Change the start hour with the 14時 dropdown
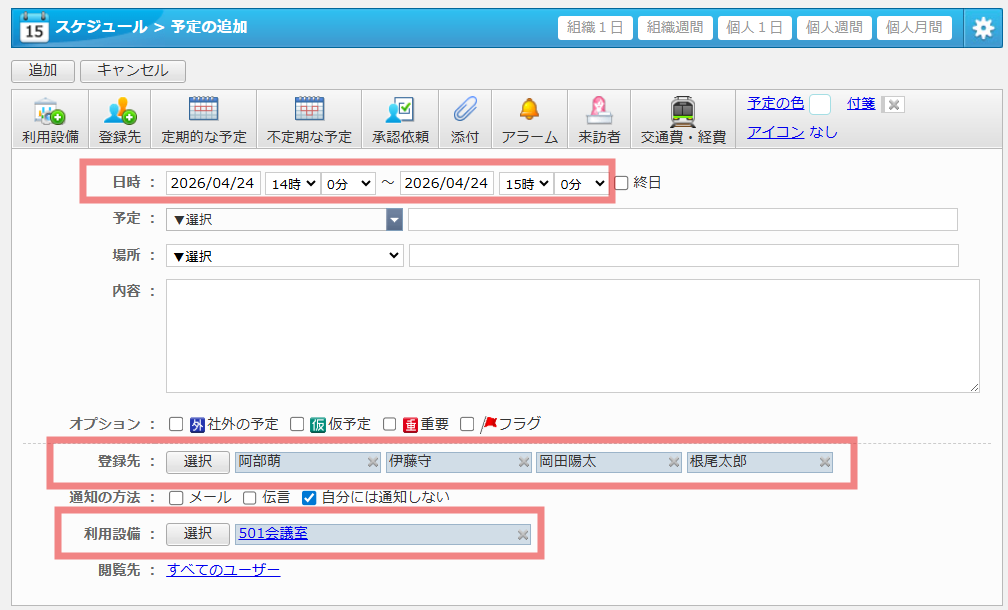This screenshot has height=610, width=1008. 294,182
